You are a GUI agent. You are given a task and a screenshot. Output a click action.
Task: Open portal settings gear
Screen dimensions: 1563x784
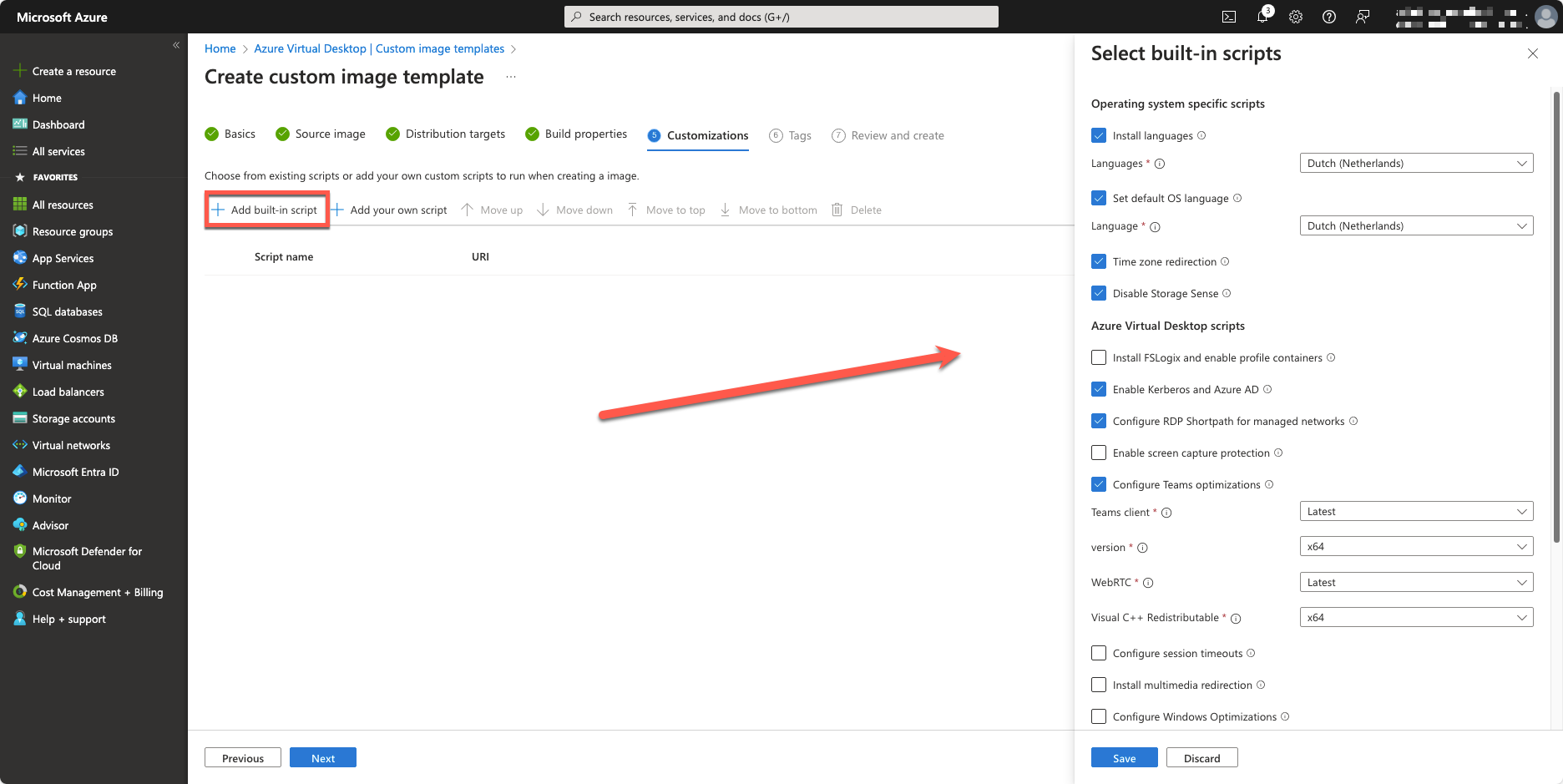tap(1296, 17)
